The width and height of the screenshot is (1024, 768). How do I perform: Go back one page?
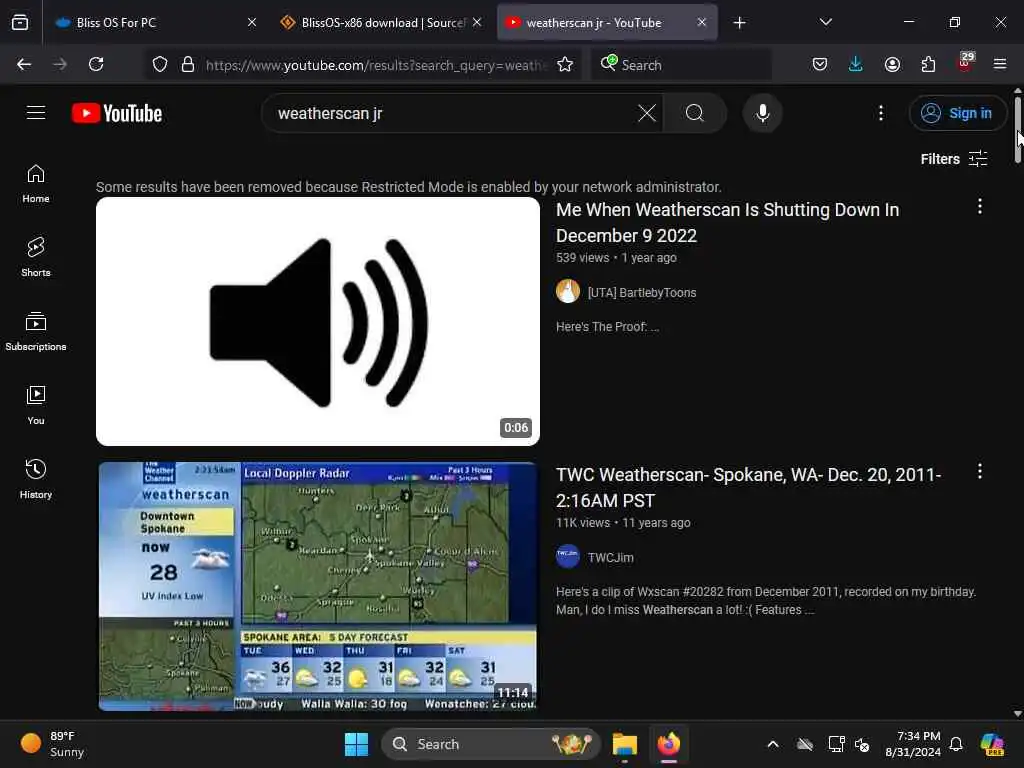click(x=24, y=64)
